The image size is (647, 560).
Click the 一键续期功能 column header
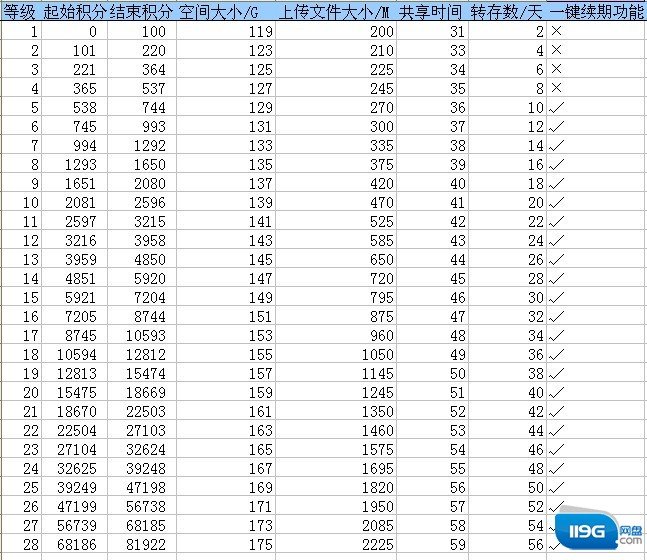(597, 12)
